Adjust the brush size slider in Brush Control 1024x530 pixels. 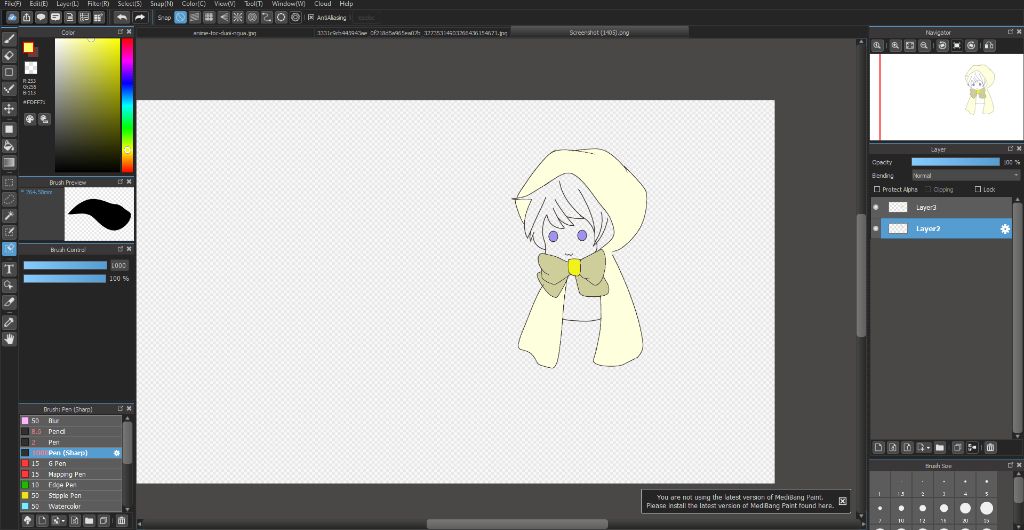(65, 266)
